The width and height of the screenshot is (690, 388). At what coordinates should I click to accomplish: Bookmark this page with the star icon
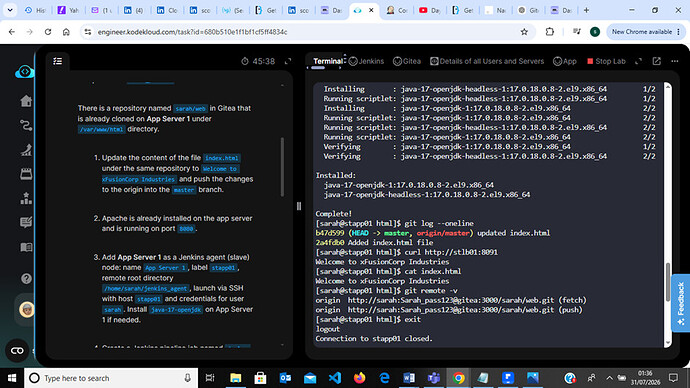pos(524,32)
